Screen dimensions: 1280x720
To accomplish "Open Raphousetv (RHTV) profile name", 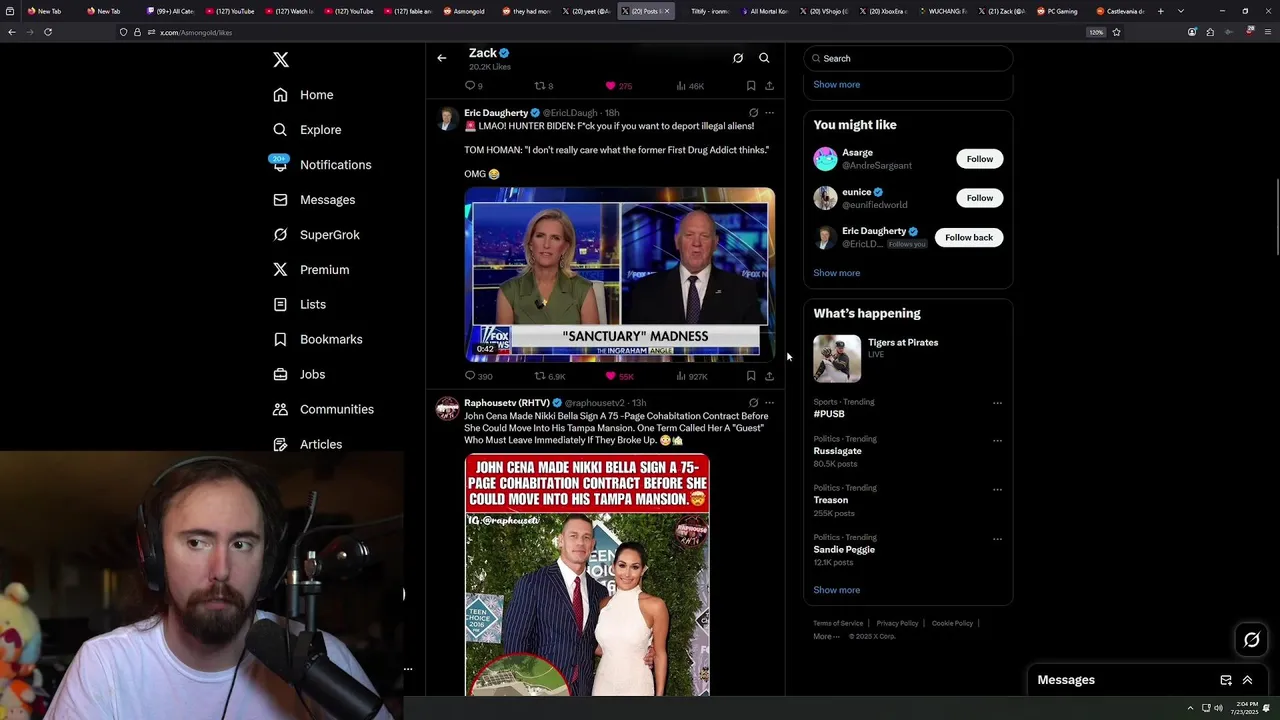I will point(507,403).
